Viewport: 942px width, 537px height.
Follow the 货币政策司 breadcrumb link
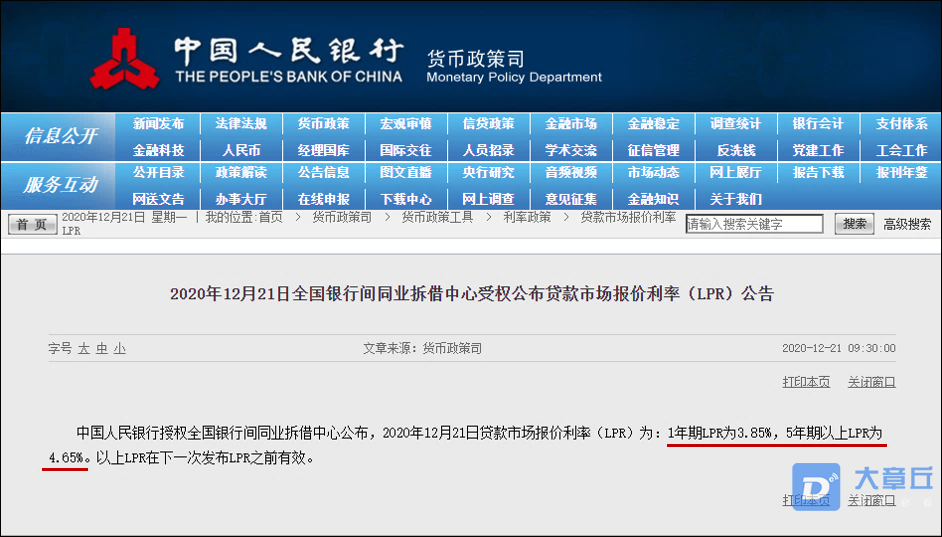342,217
